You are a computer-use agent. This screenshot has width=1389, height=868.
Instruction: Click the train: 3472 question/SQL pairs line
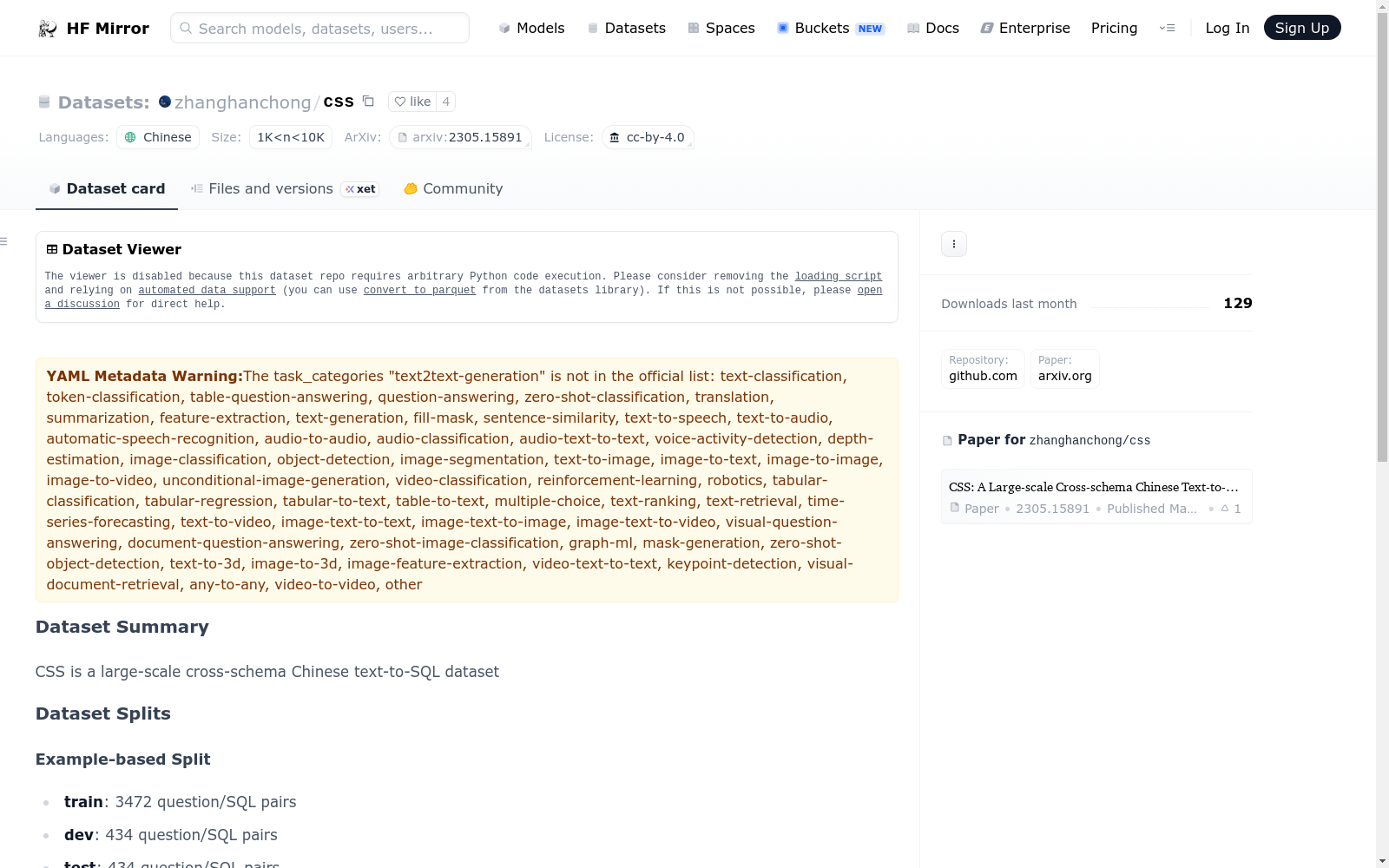(181, 802)
